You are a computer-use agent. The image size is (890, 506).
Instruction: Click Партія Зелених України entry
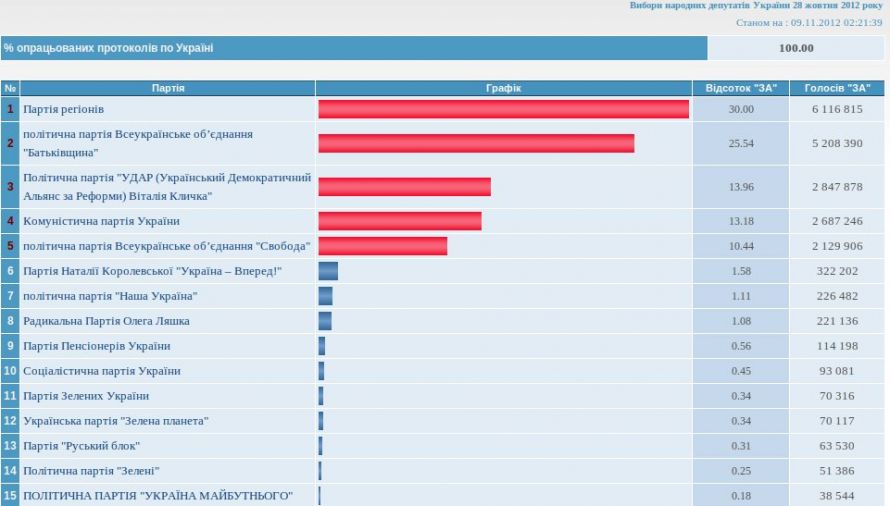pos(86,396)
